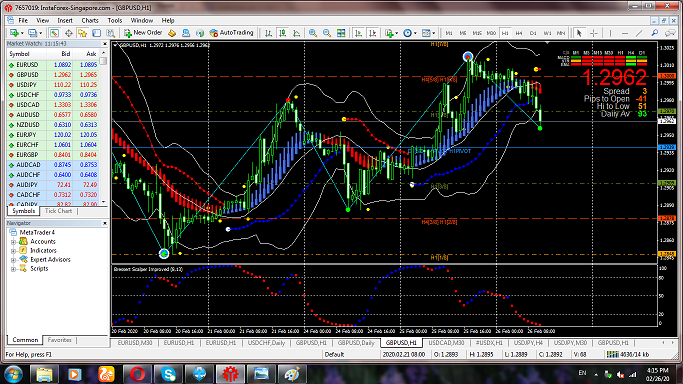Viewport: 683px width, 384px height.
Task: Select the Vertical Line drawing tool
Action: (x=610, y=33)
